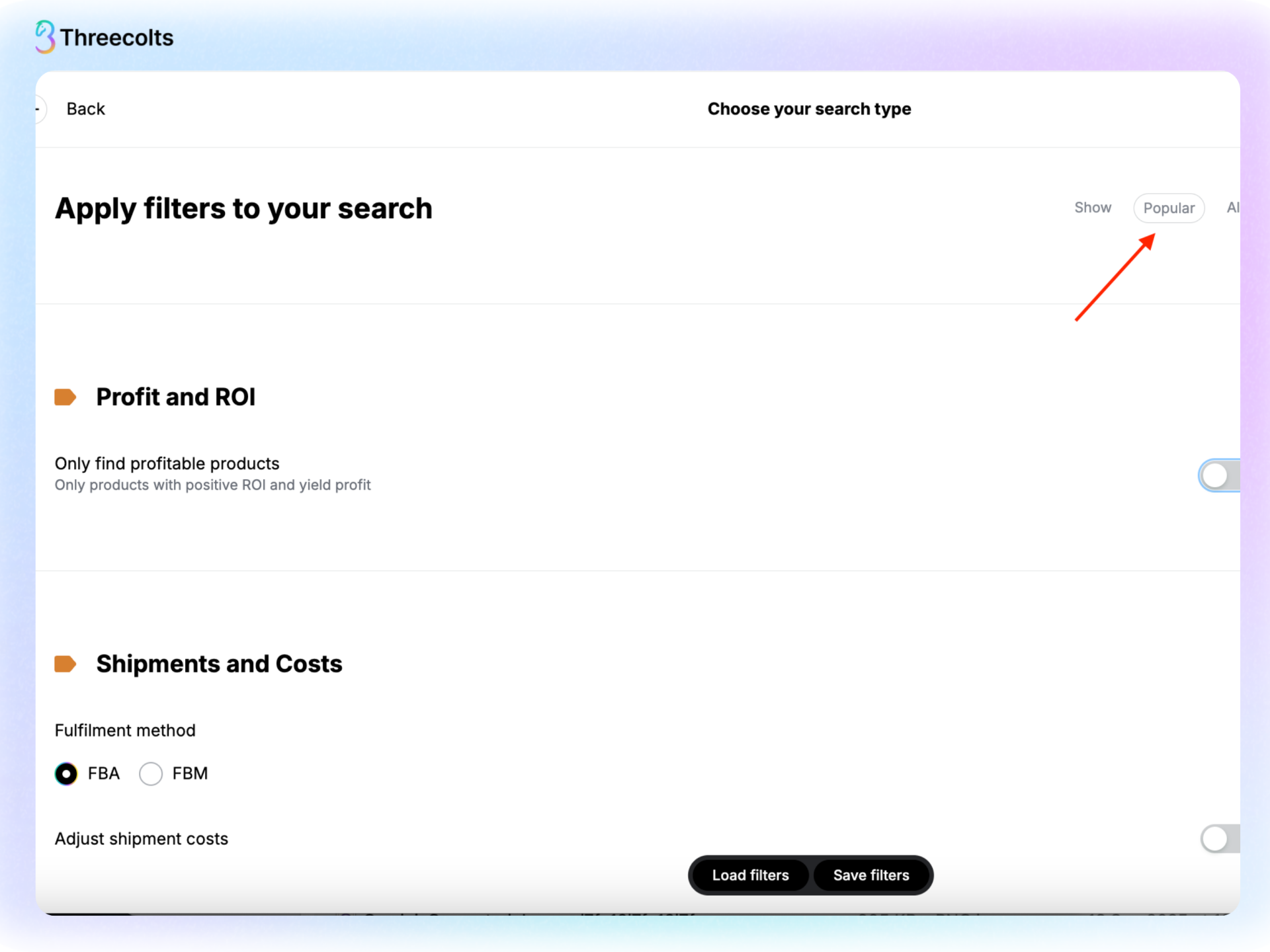Click the Fulfilment method label
1270x952 pixels.
125,731
